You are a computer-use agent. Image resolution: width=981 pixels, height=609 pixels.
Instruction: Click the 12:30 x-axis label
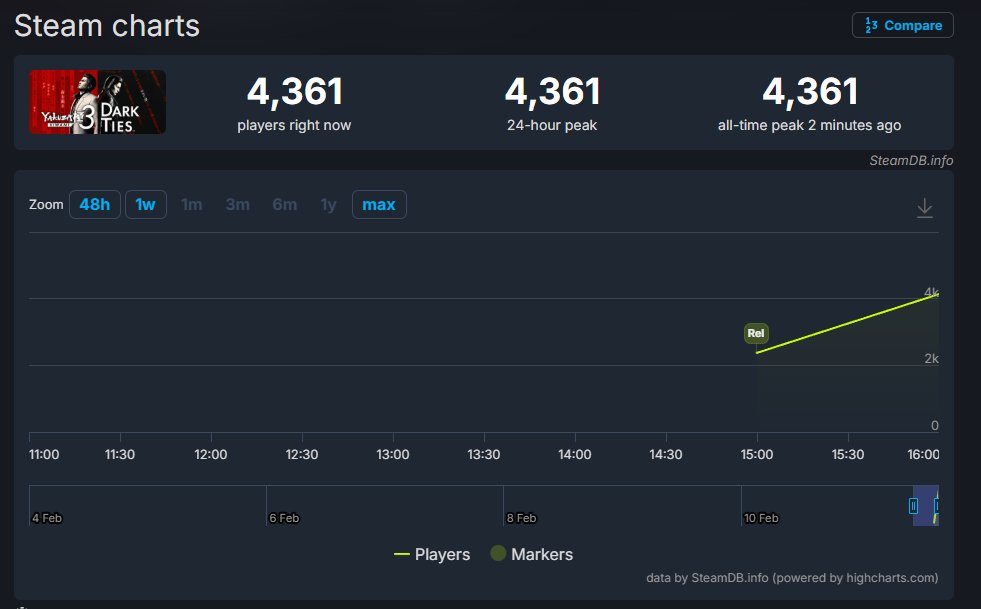pos(302,454)
